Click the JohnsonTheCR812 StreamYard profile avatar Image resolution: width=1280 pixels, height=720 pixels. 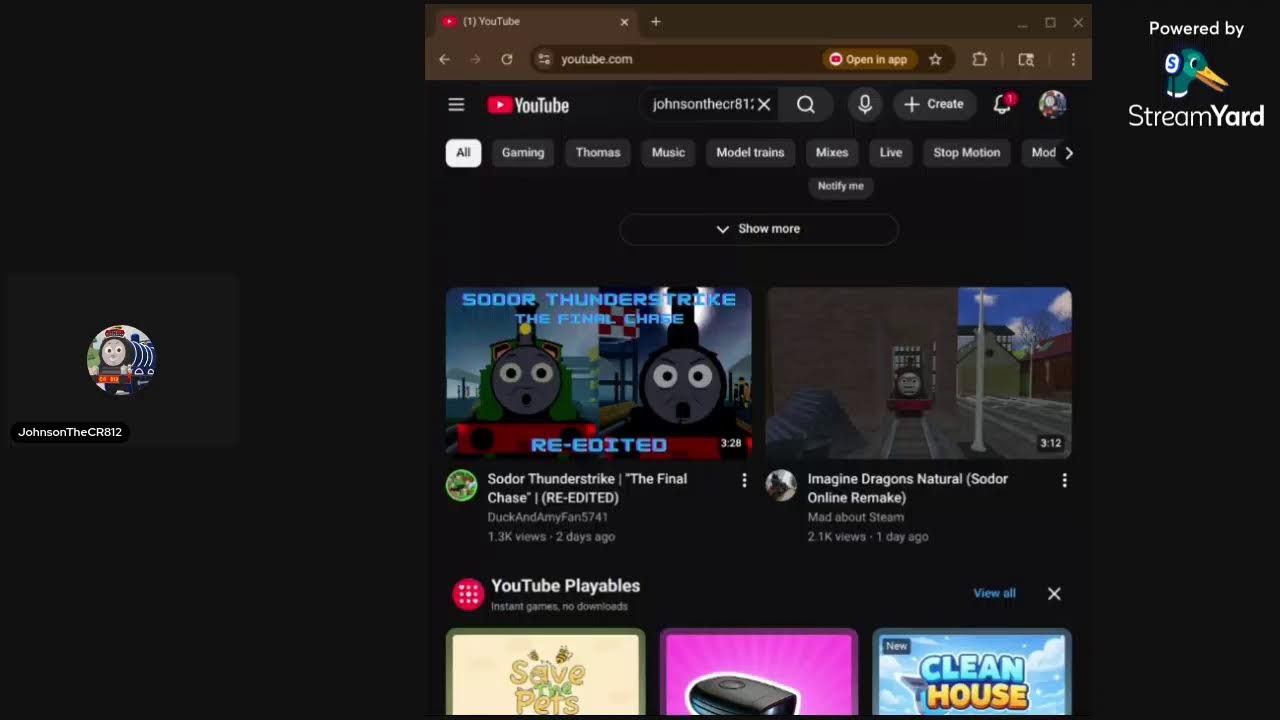121,360
